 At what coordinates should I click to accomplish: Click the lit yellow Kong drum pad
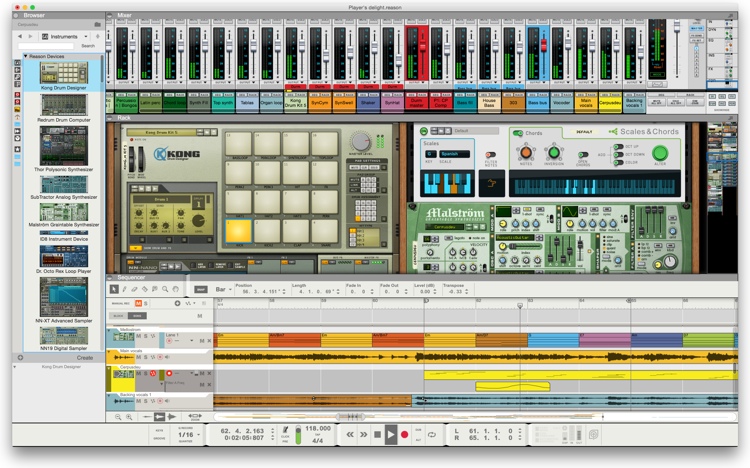pyautogui.click(x=238, y=230)
